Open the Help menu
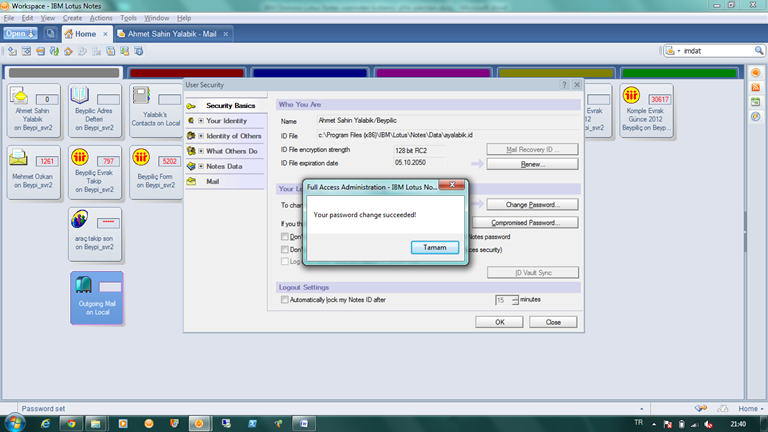Screen dimensions: 768x432 pos(184,18)
